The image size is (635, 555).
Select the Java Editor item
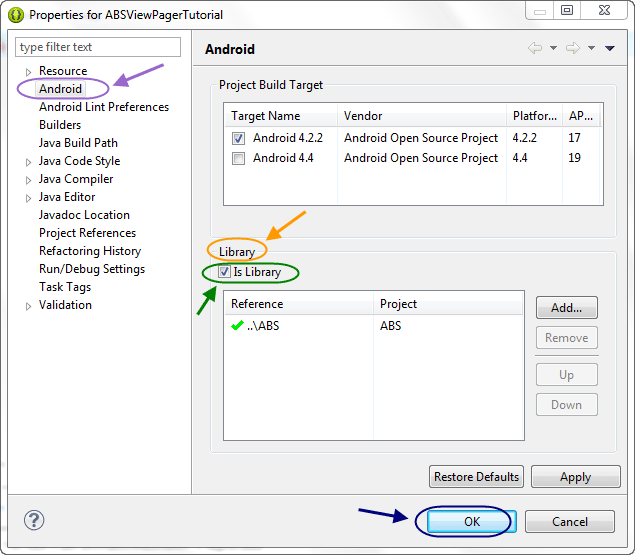click(x=67, y=197)
